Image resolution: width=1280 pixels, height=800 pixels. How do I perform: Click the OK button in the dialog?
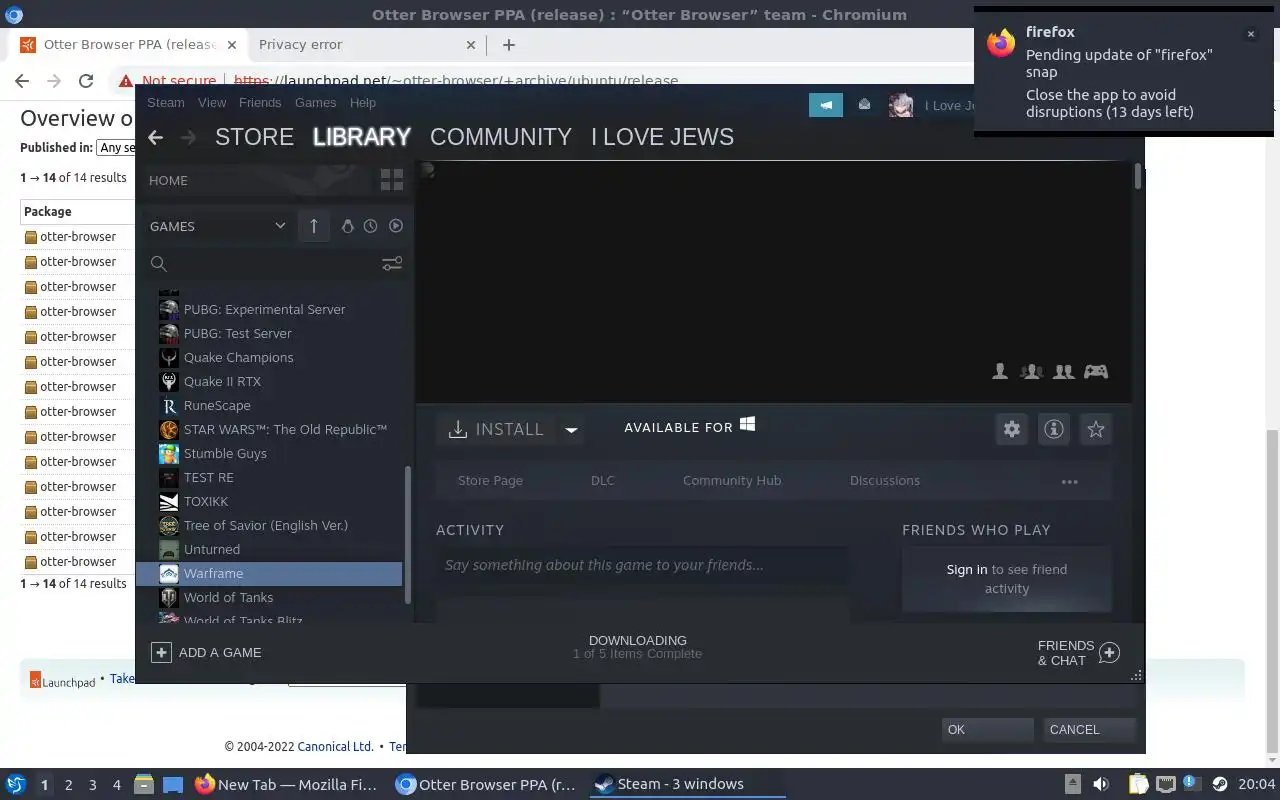987,730
